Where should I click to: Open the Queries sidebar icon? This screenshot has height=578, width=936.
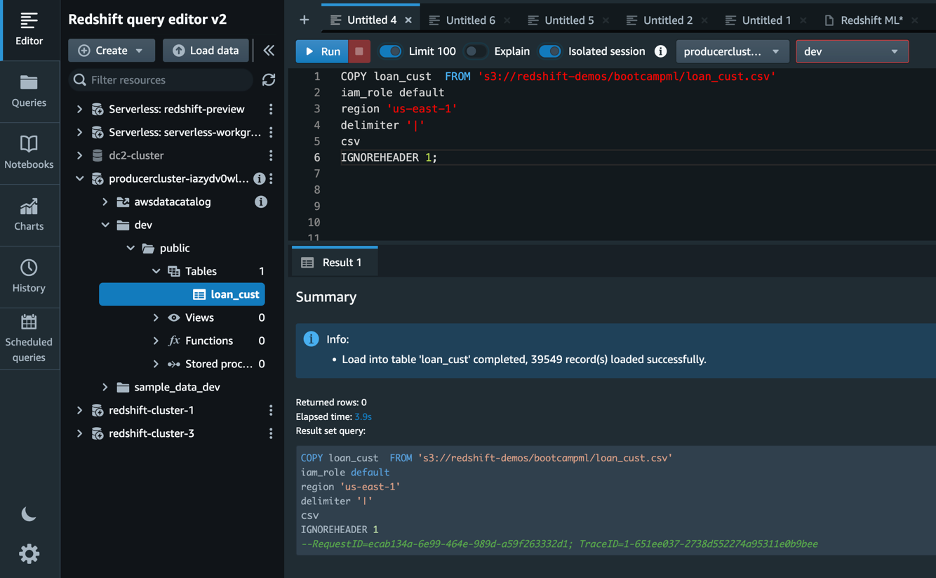click(29, 90)
